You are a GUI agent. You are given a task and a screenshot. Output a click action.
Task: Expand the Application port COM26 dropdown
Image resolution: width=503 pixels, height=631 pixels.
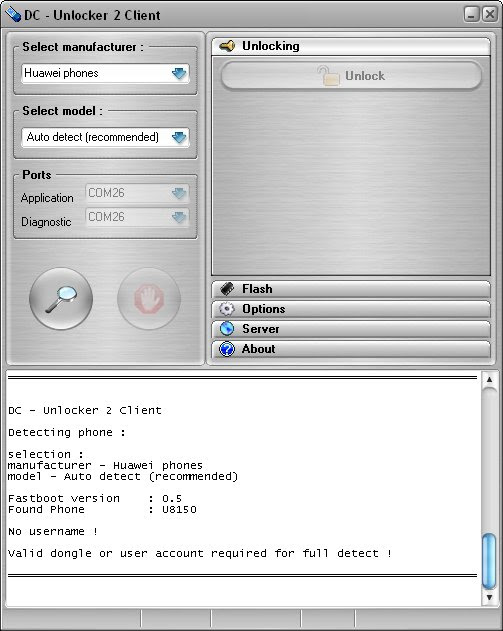(x=179, y=193)
